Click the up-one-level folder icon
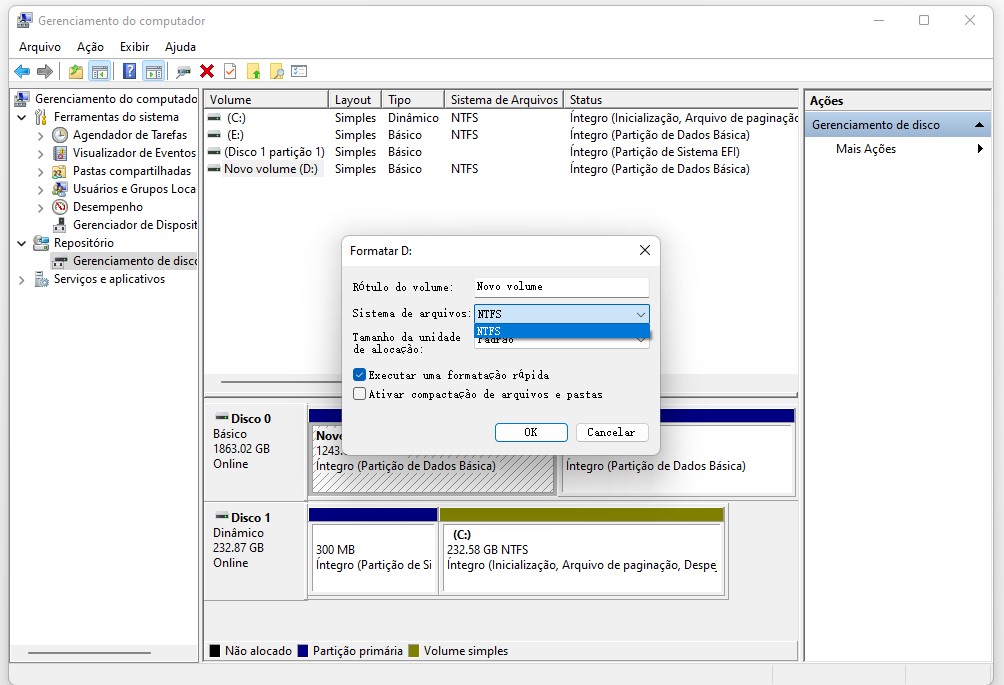 (76, 71)
